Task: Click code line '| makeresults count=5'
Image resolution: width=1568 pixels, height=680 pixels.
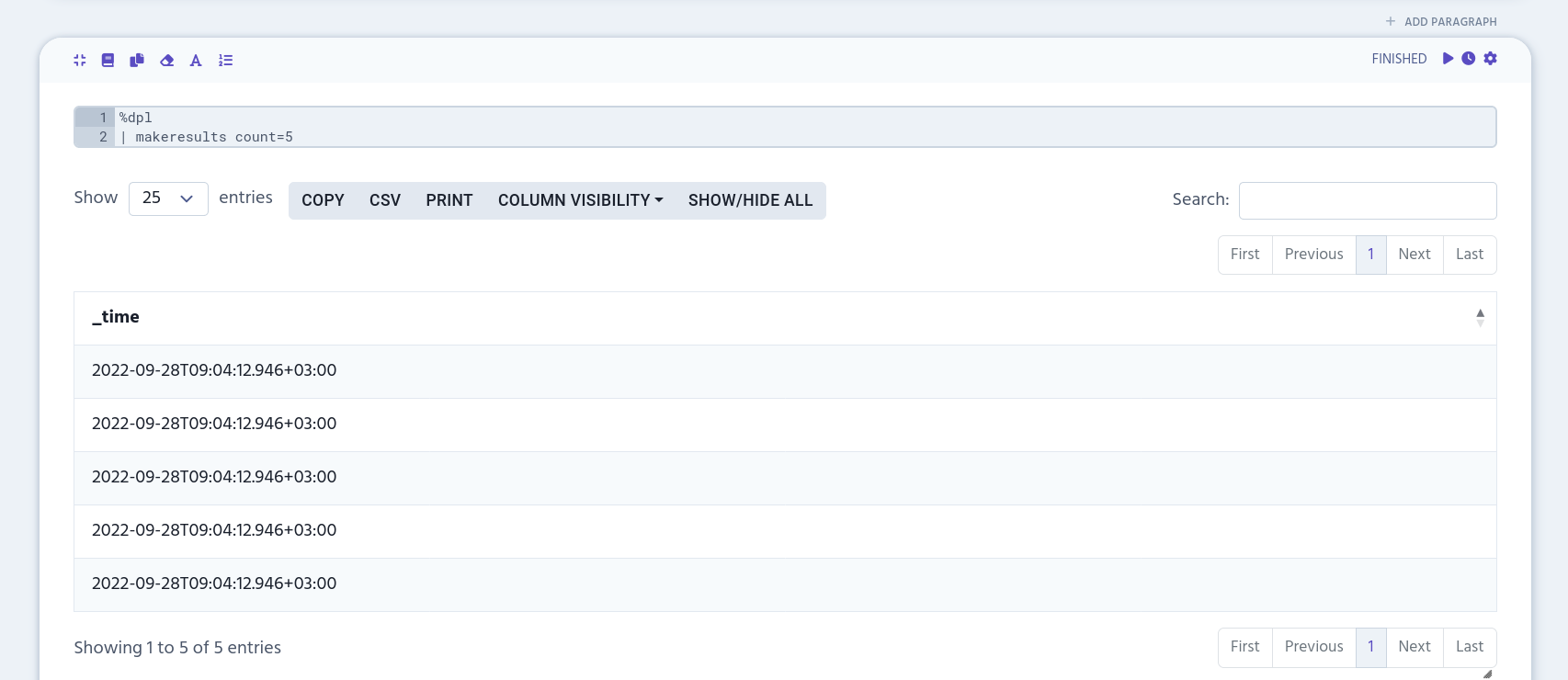Action: pyautogui.click(x=207, y=137)
